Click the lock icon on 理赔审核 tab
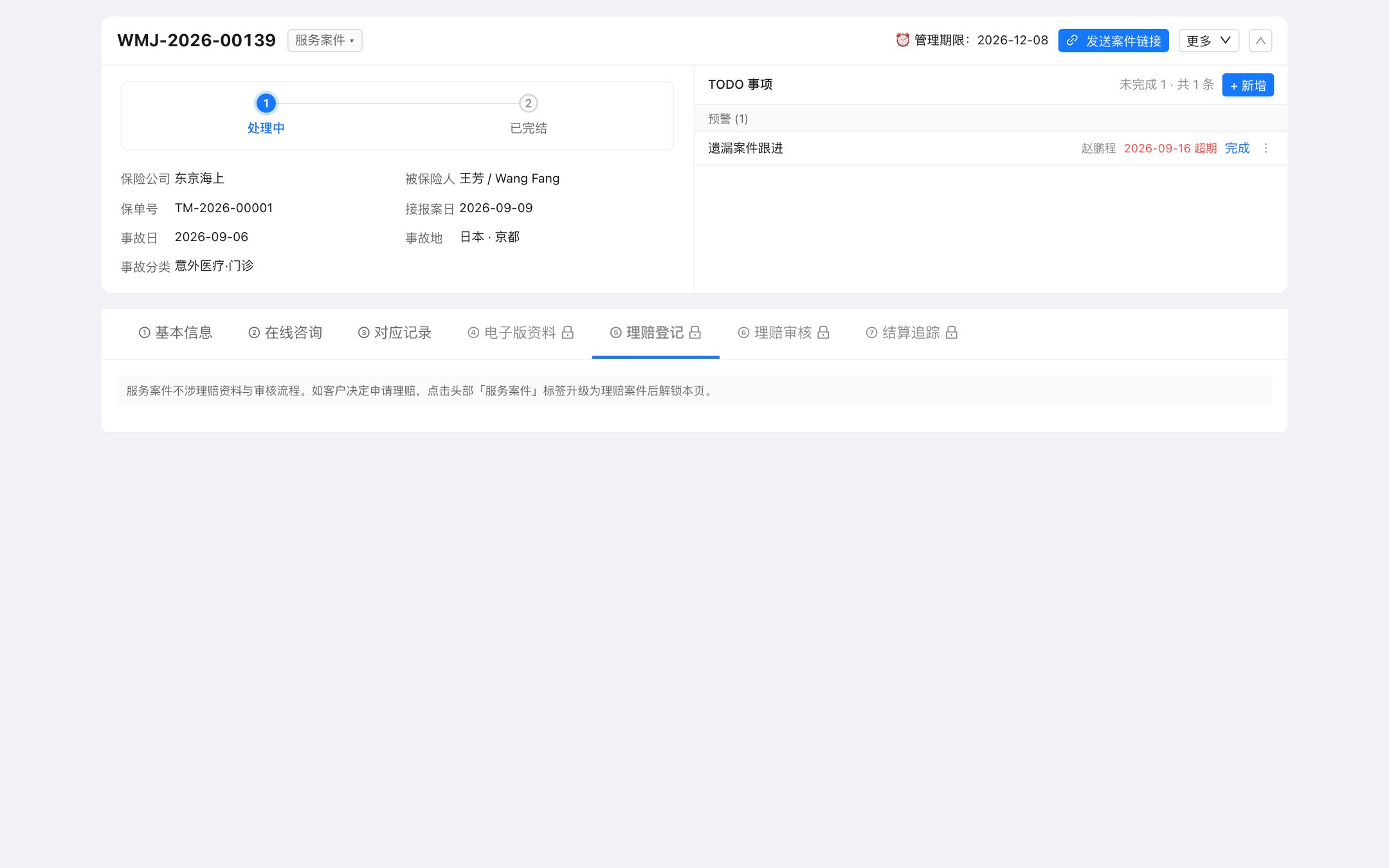 [823, 332]
